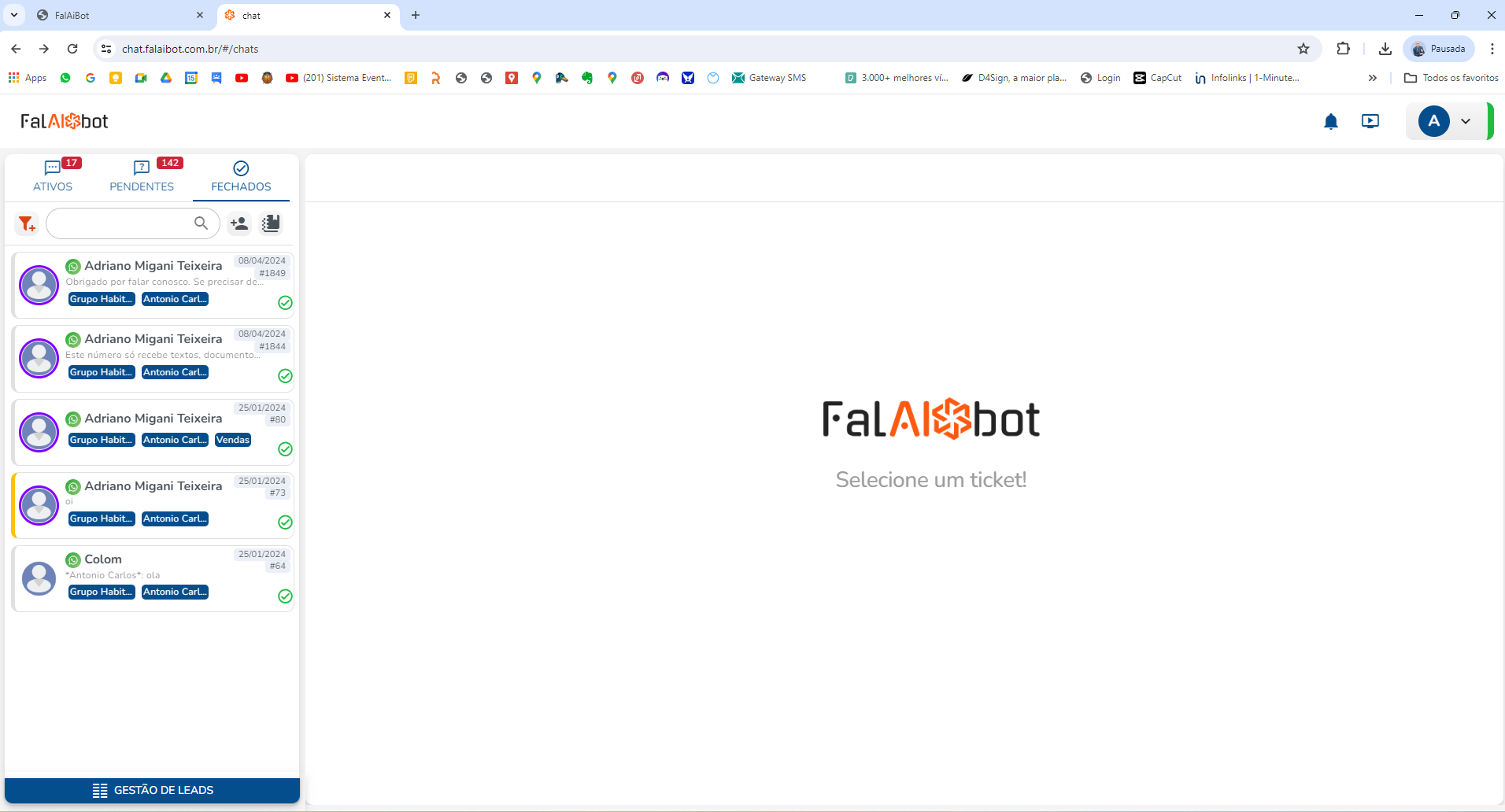Screen dimensions: 1505x812
Task: Click the green check icon on ticket #80
Action: pyautogui.click(x=286, y=449)
